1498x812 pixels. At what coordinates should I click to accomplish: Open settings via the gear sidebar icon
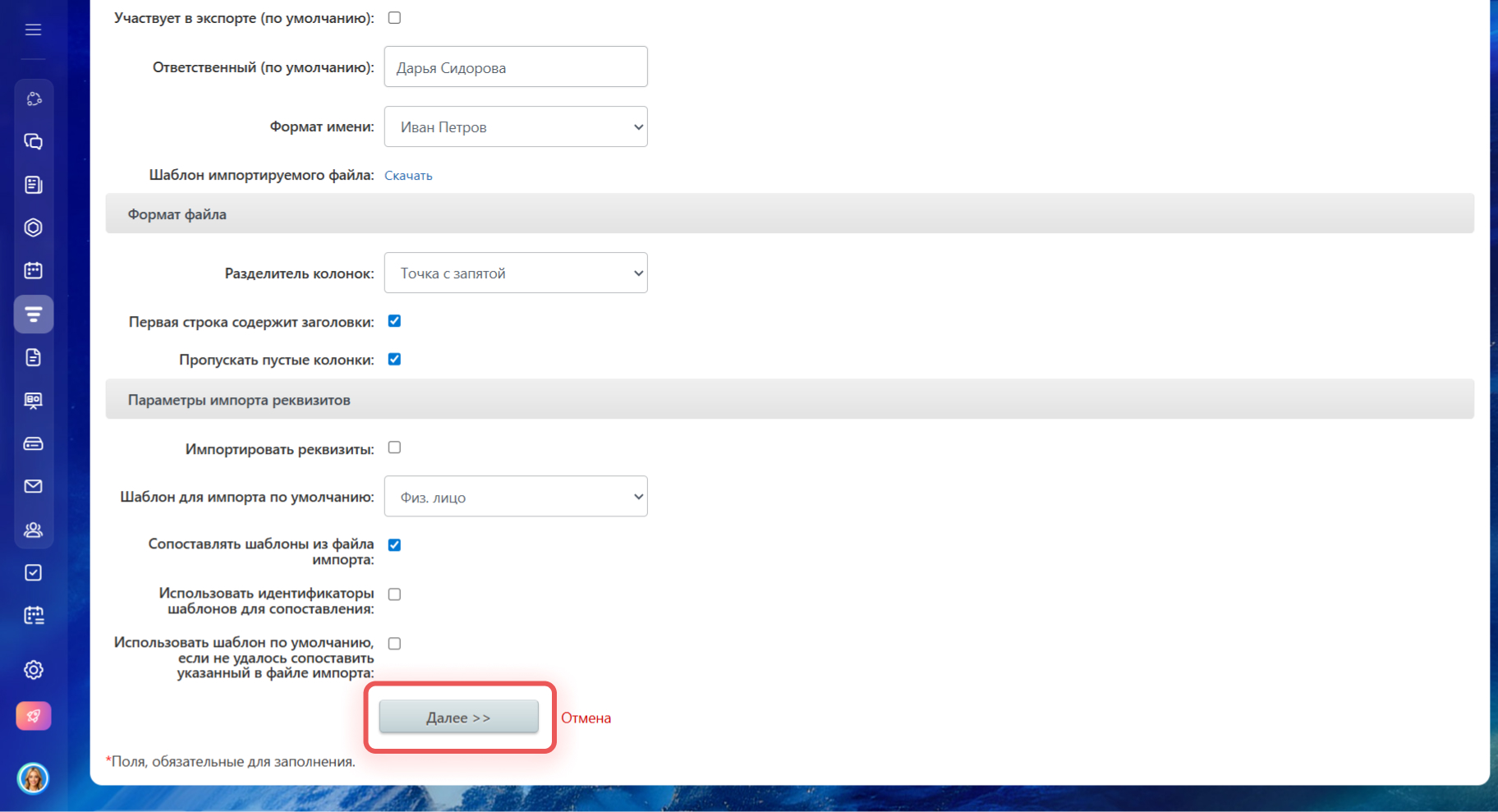coord(33,670)
